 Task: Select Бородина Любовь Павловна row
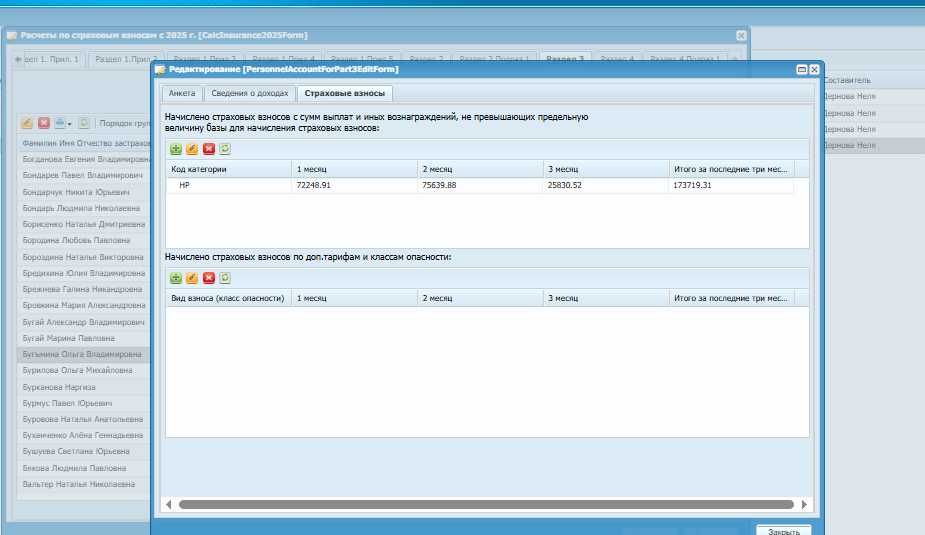84,240
